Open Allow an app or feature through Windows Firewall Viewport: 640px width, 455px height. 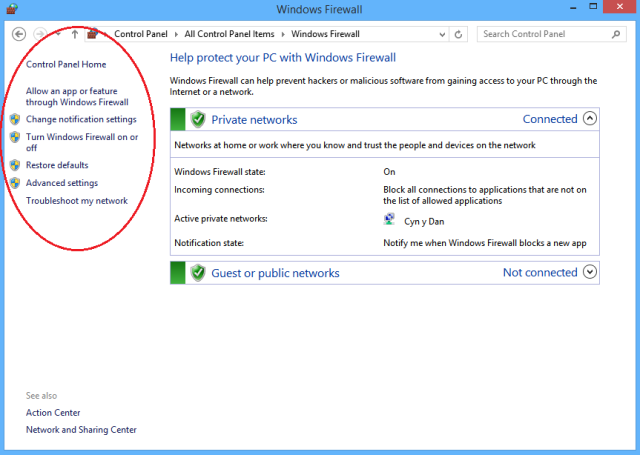click(x=77, y=97)
